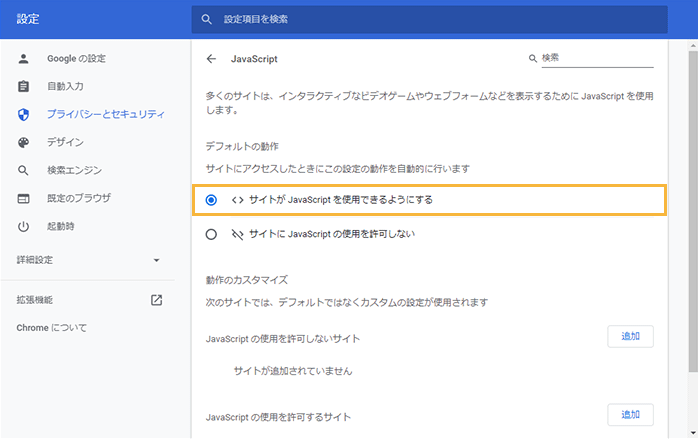Open Chrome について in sidebar

pyautogui.click(x=52, y=328)
